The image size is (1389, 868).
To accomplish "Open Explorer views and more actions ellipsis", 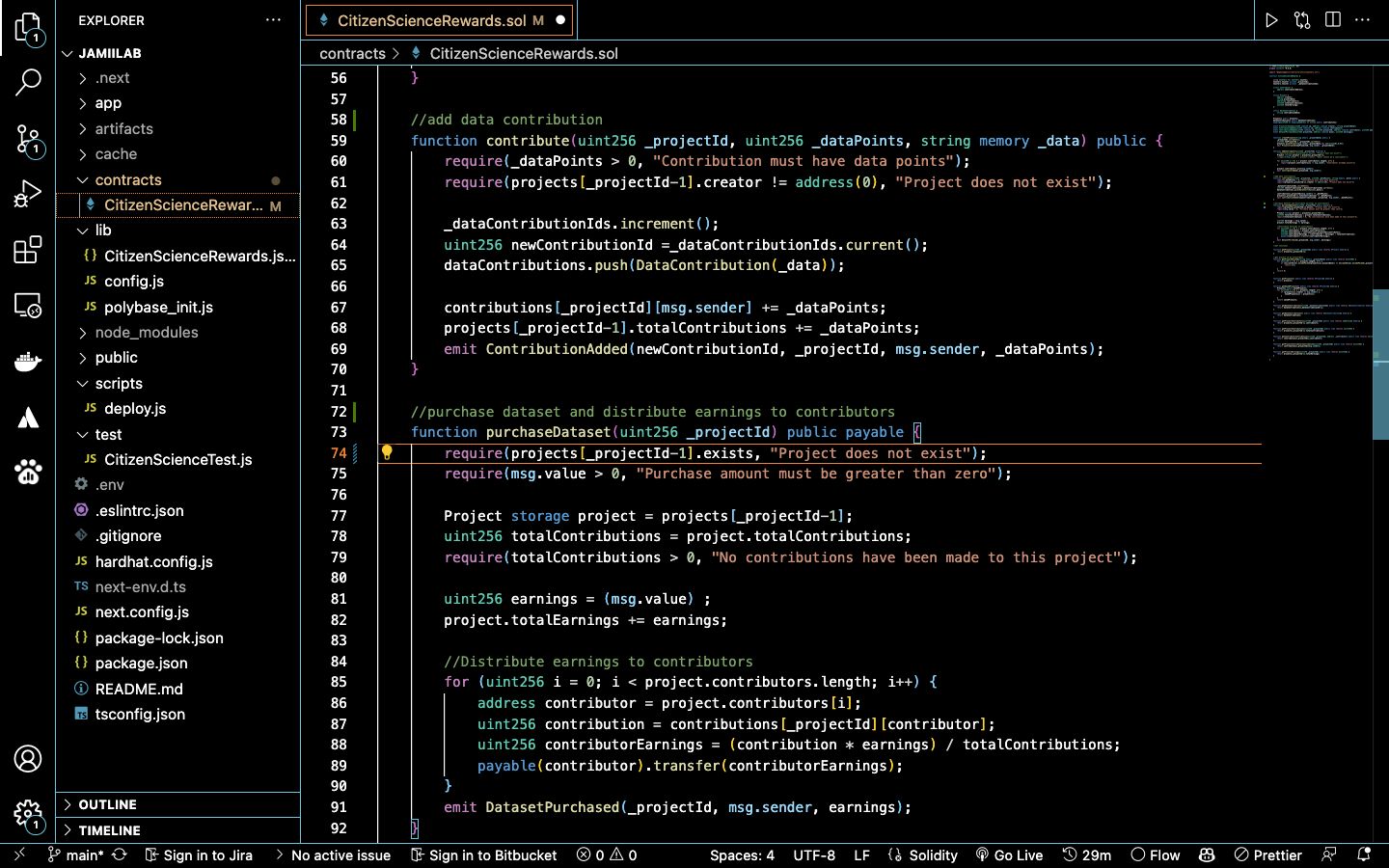I will (x=274, y=20).
